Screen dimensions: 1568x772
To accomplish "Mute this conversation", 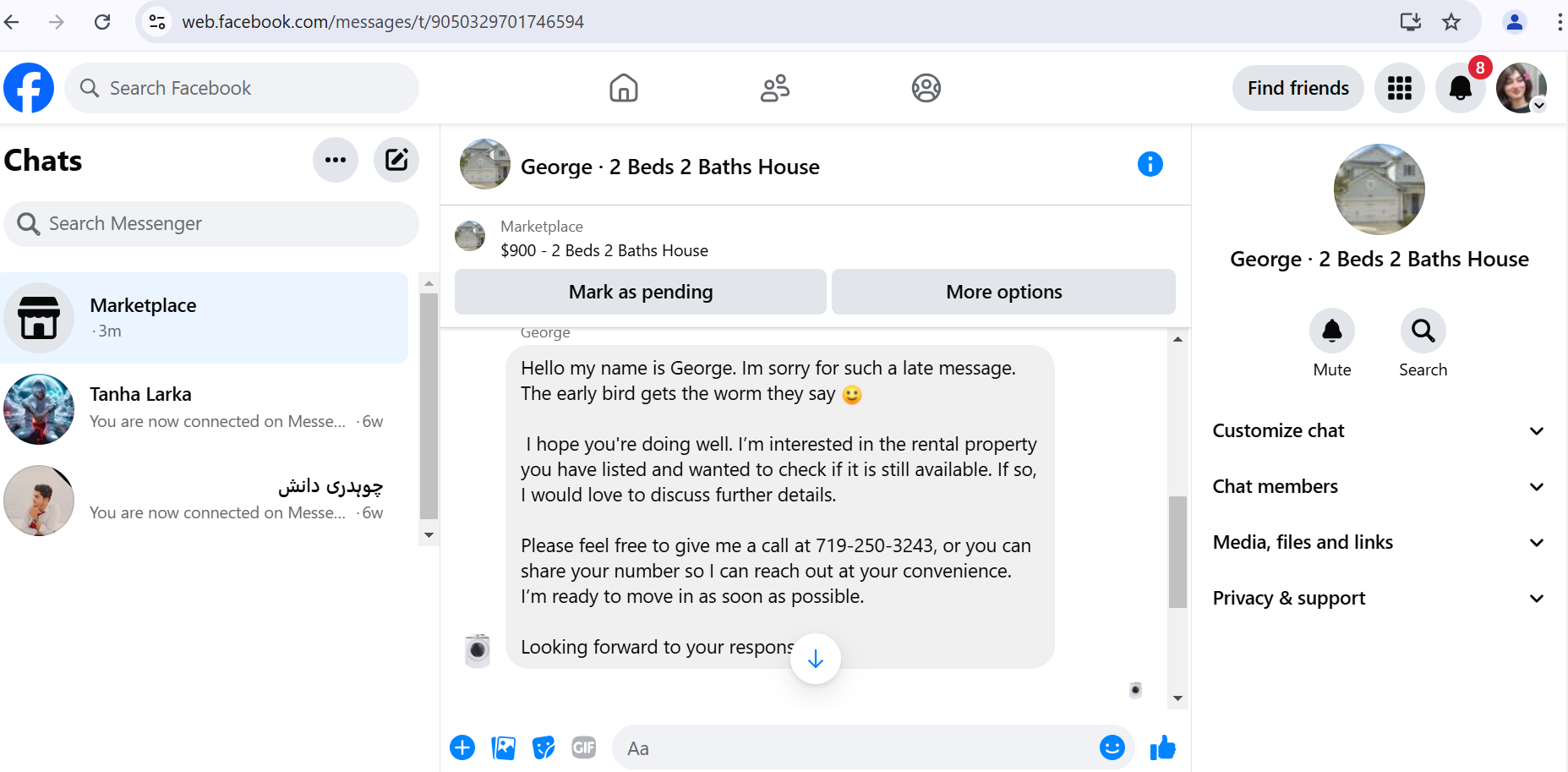I will pyautogui.click(x=1332, y=331).
